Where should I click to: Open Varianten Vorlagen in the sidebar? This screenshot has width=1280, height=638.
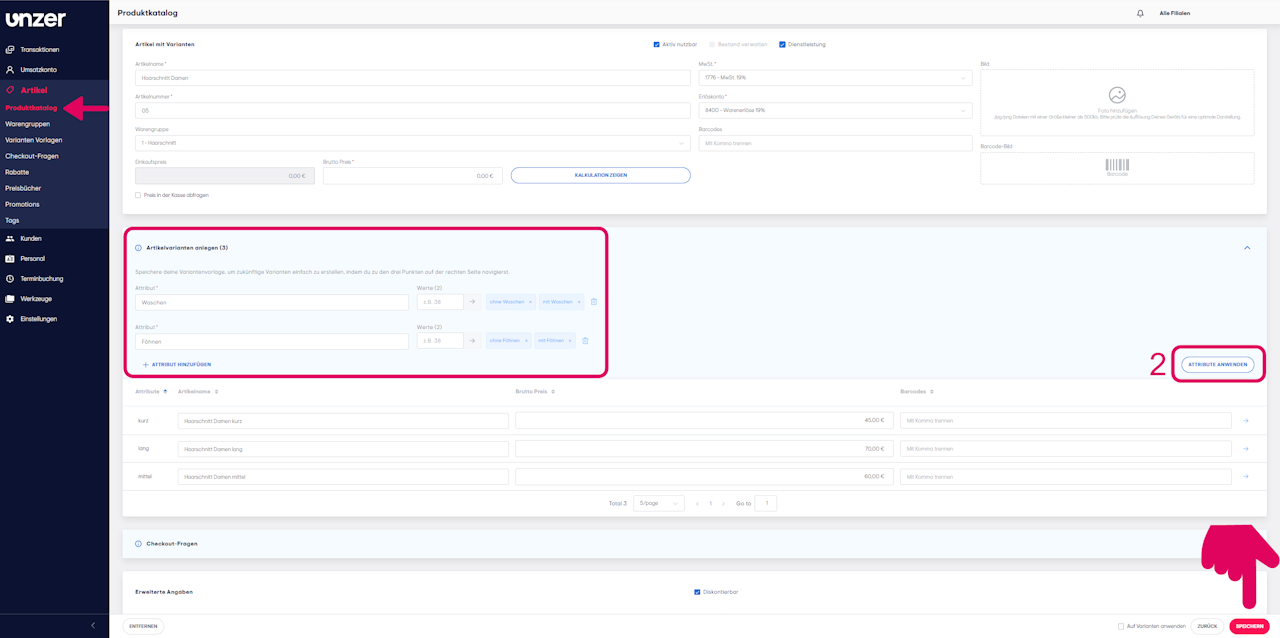(33, 140)
